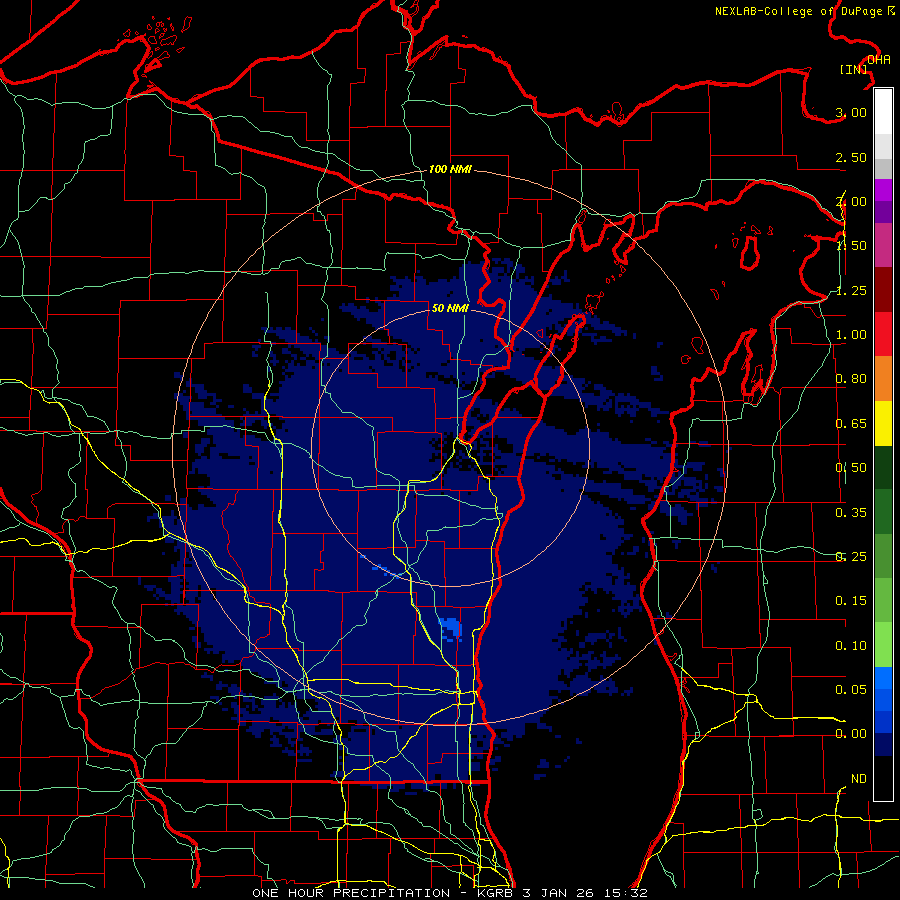Click the light blue 0.05 legend swatch
The height and width of the screenshot is (900, 900).
883,678
